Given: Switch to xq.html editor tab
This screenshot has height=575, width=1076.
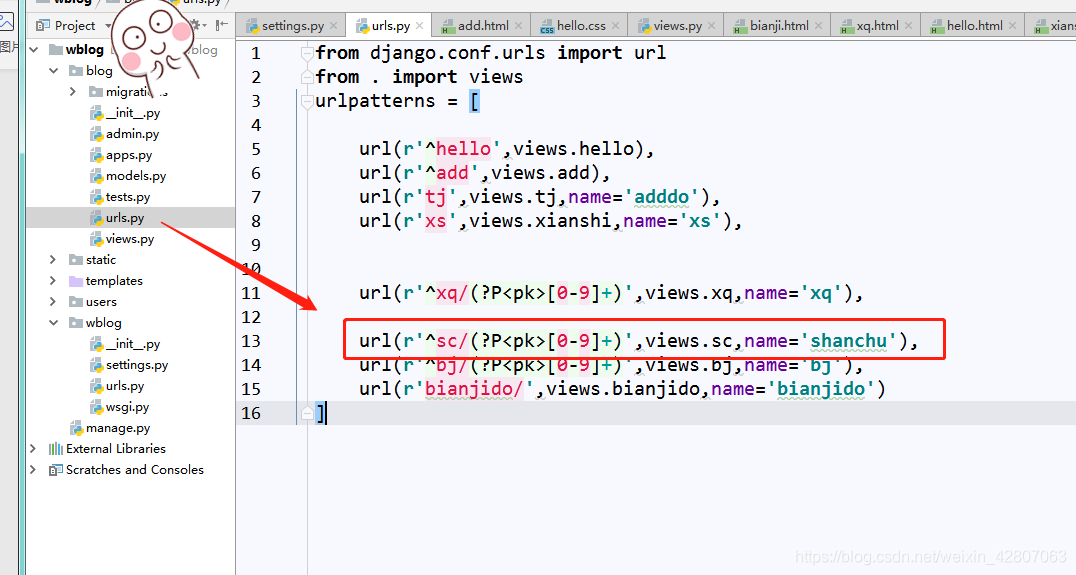Looking at the screenshot, I should (876, 26).
